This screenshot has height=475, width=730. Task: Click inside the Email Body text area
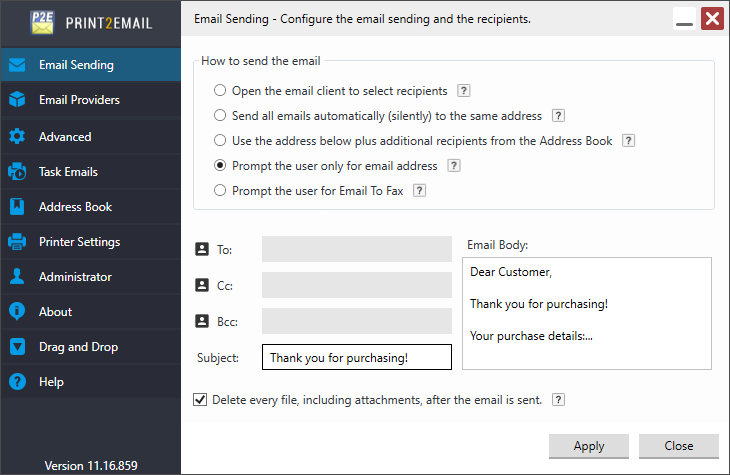click(x=588, y=313)
